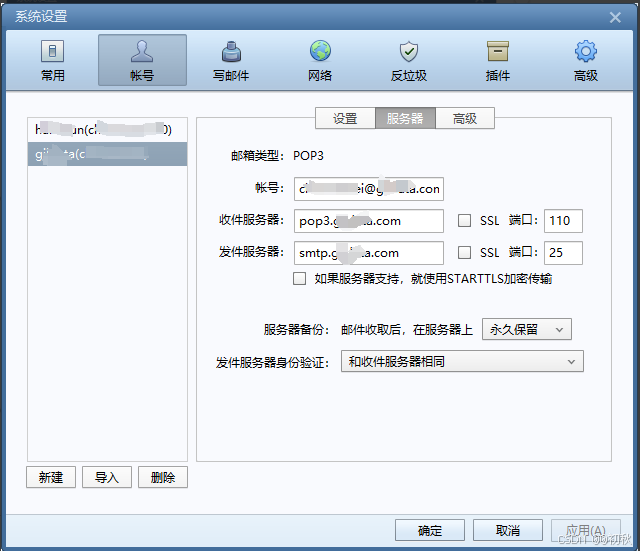Select the first account in the list
The height and width of the screenshot is (551, 640).
pyautogui.click(x=107, y=130)
